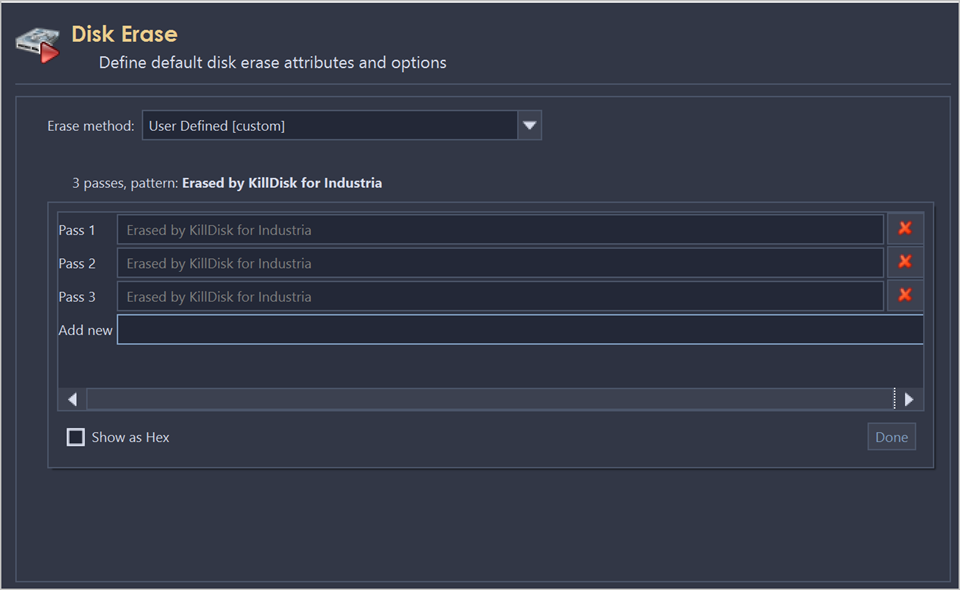Click the 3 passes pattern summary text
The image size is (960, 590).
coord(227,184)
